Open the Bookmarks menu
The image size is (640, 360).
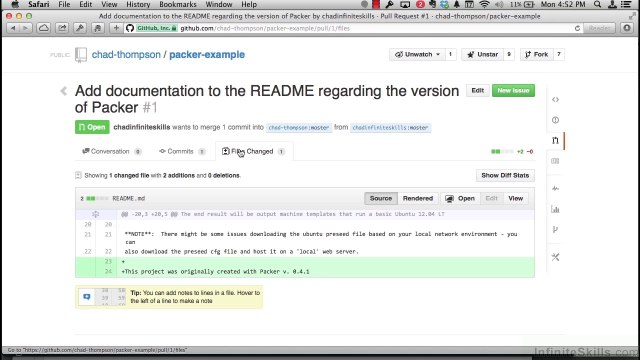pyautogui.click(x=178, y=4)
